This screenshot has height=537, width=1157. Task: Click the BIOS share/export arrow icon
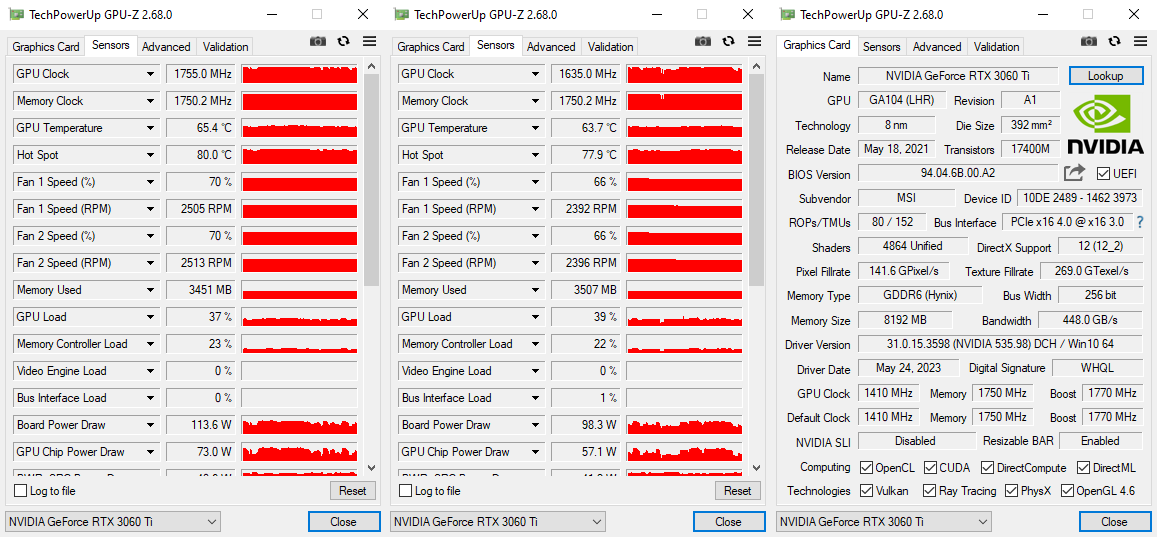[1074, 173]
